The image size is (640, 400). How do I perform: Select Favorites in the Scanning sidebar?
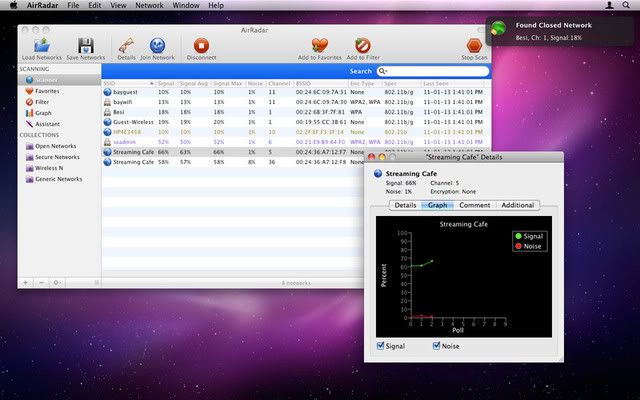[48, 90]
